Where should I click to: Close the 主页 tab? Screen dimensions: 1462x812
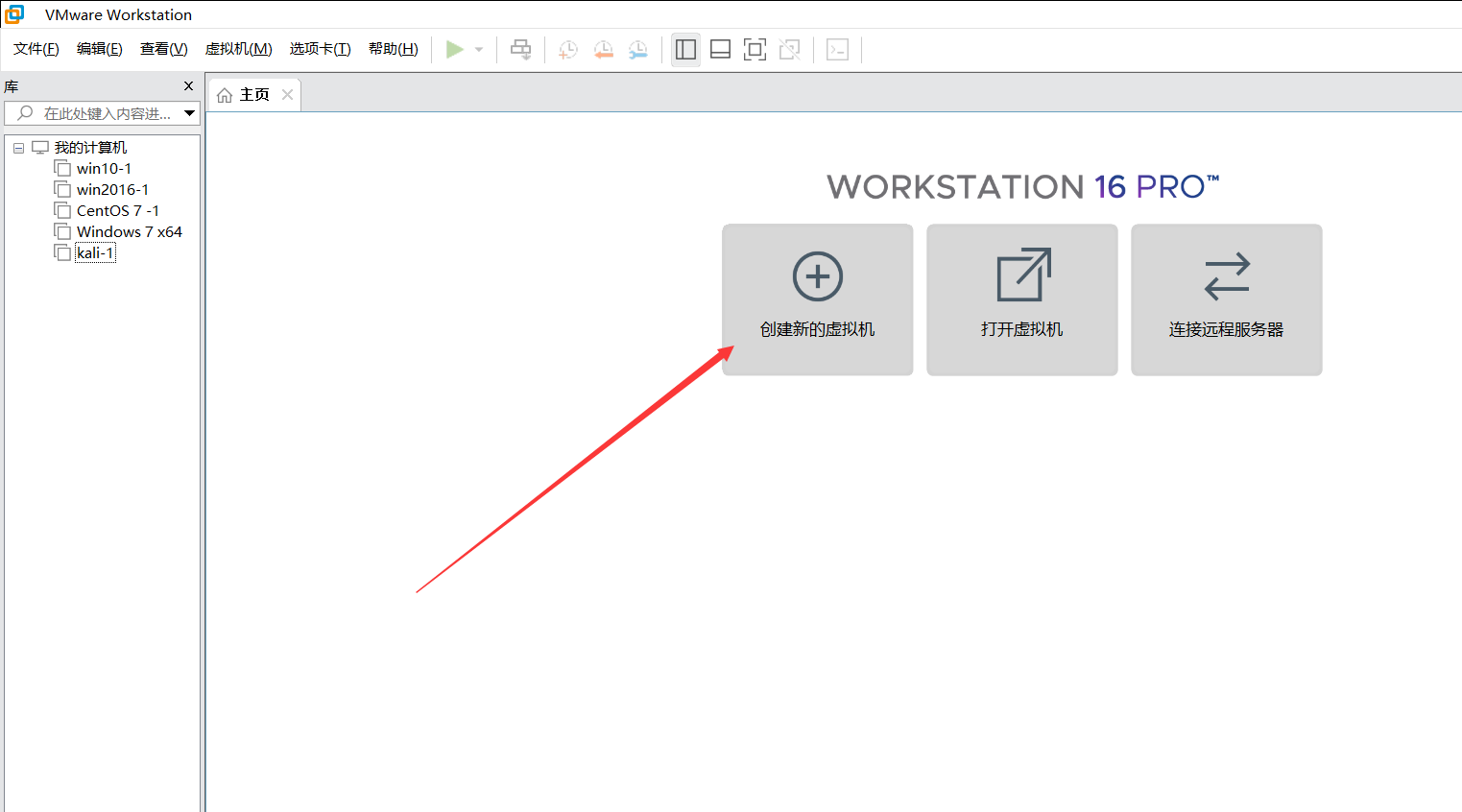[287, 95]
